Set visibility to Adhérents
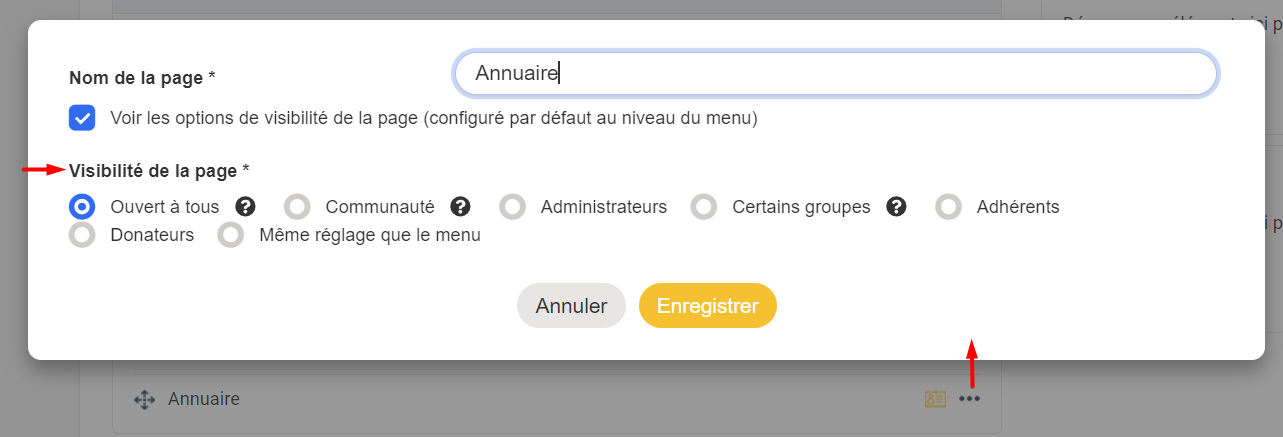The height and width of the screenshot is (437, 1283). click(949, 207)
